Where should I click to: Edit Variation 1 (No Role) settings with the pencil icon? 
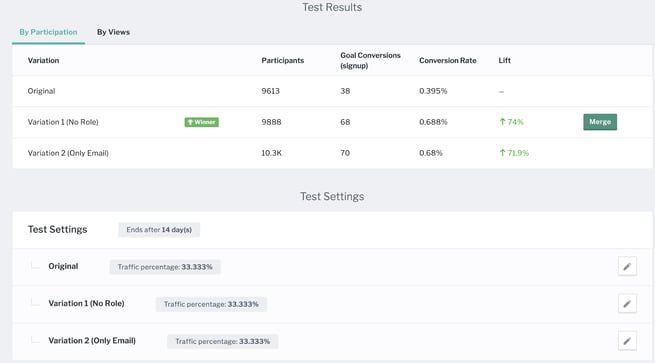pyautogui.click(x=627, y=304)
